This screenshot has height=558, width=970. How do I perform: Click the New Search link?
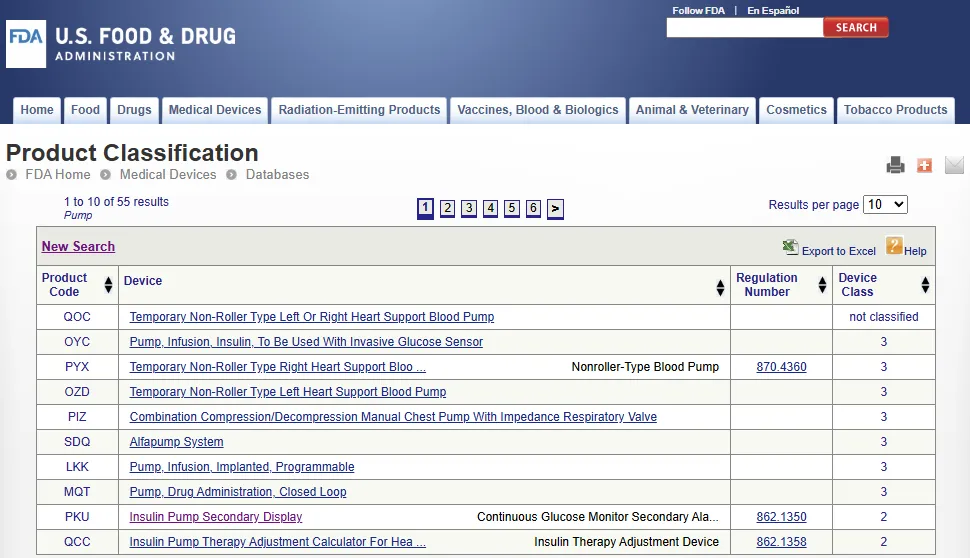click(79, 246)
